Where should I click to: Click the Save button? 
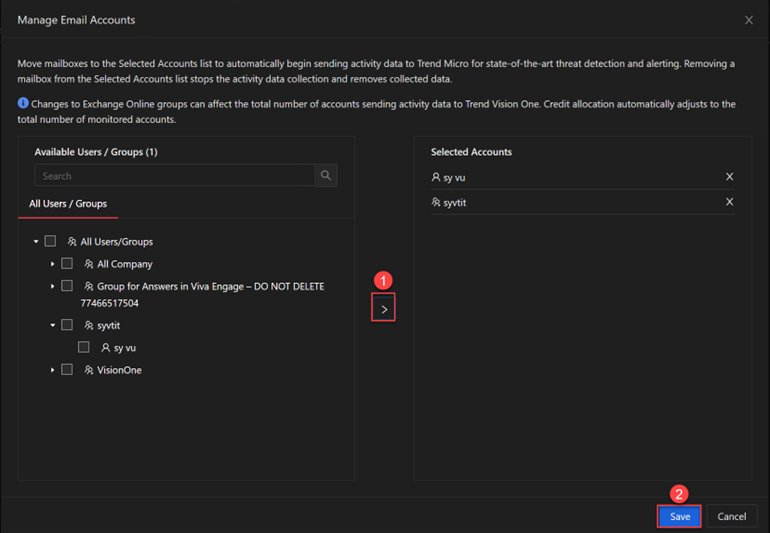(680, 516)
